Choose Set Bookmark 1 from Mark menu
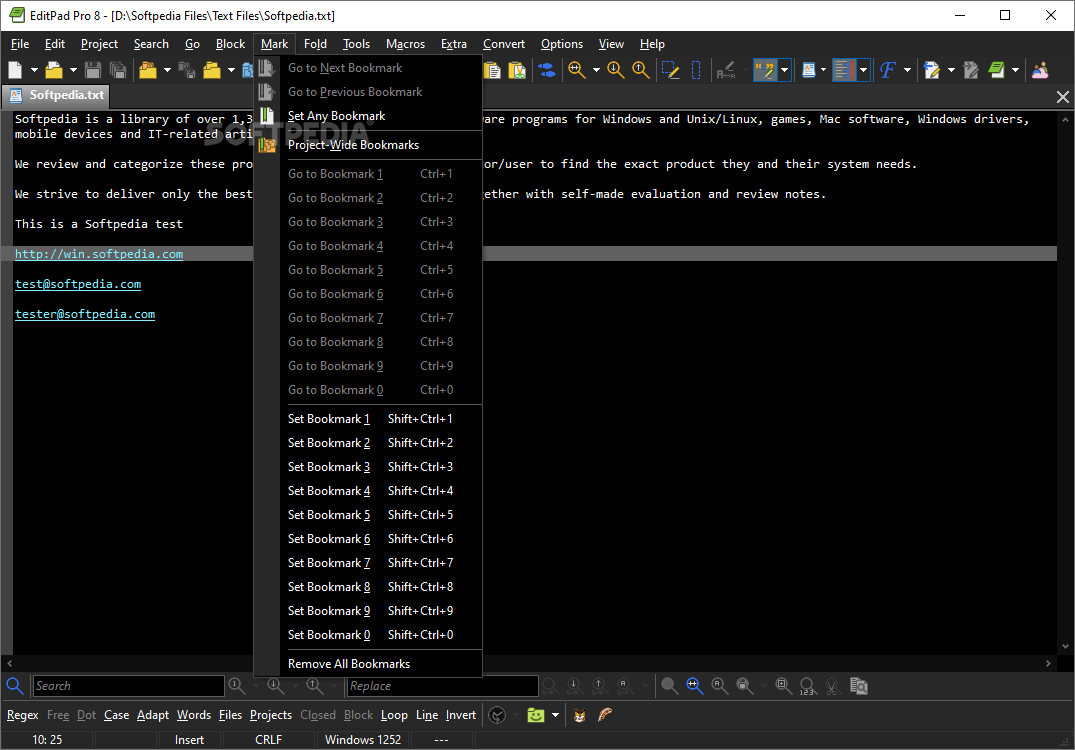The image size is (1075, 750). pyautogui.click(x=368, y=419)
